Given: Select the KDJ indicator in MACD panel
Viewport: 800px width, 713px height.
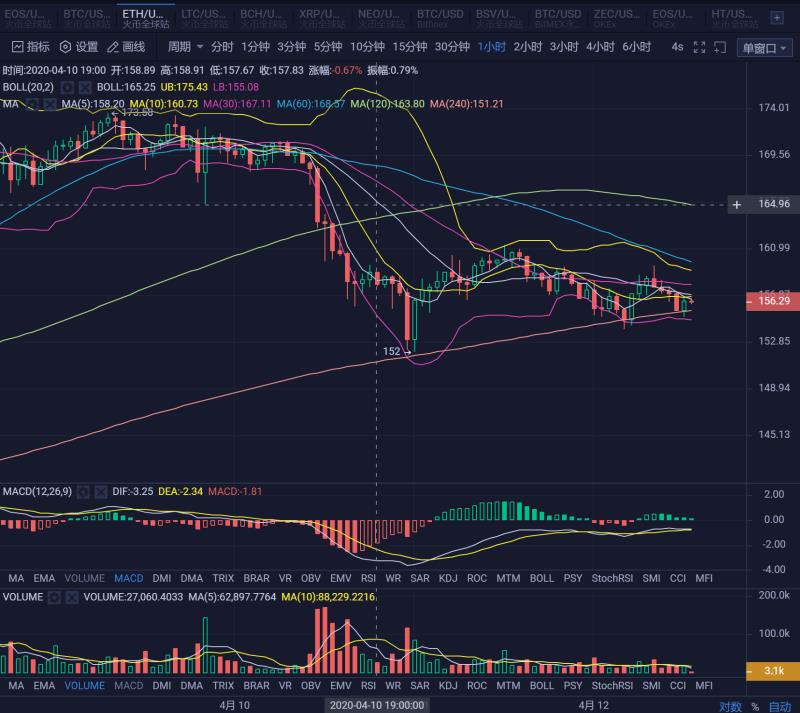Looking at the screenshot, I should pyautogui.click(x=448, y=578).
